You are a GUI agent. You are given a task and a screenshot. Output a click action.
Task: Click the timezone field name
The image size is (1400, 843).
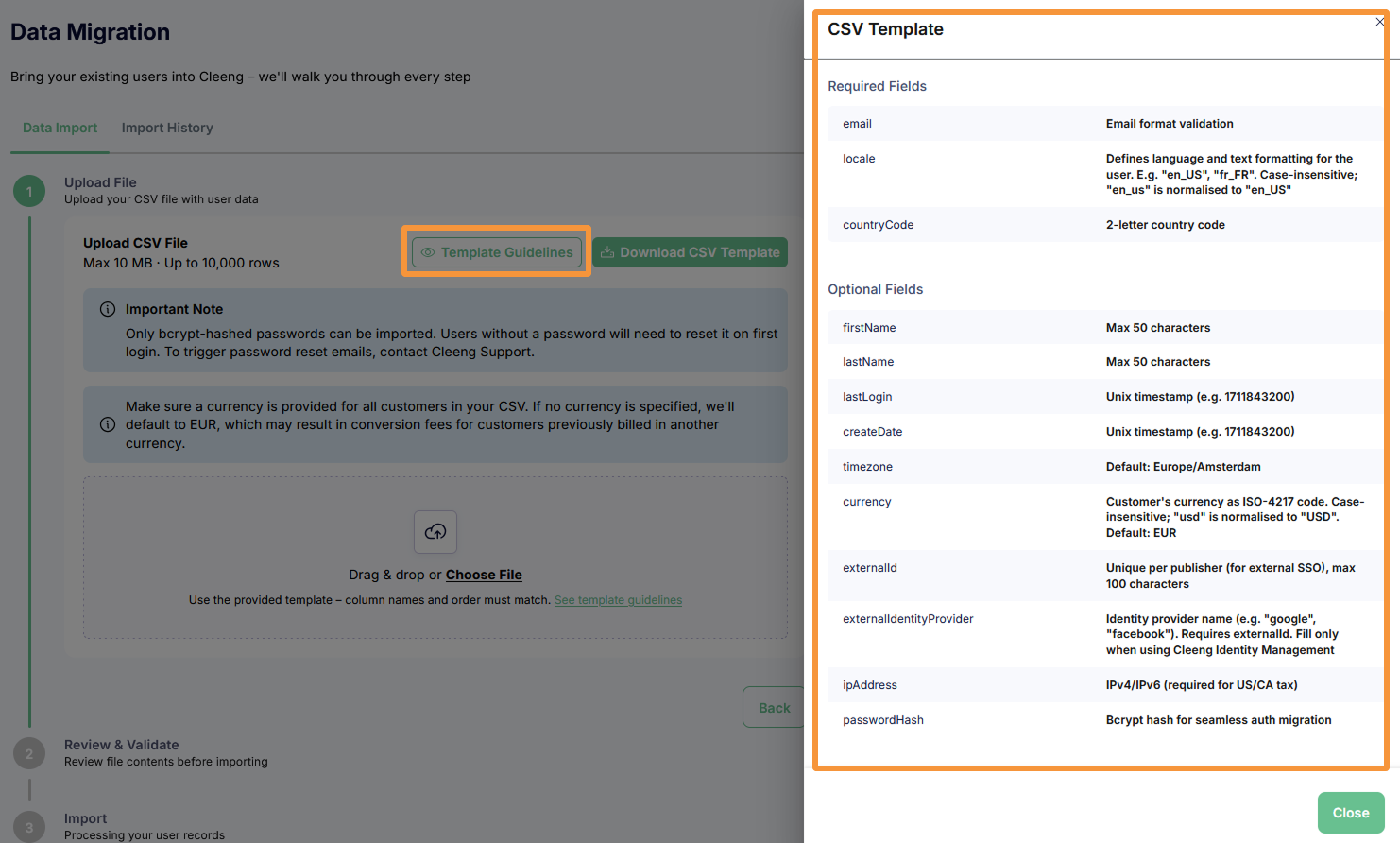(x=867, y=467)
